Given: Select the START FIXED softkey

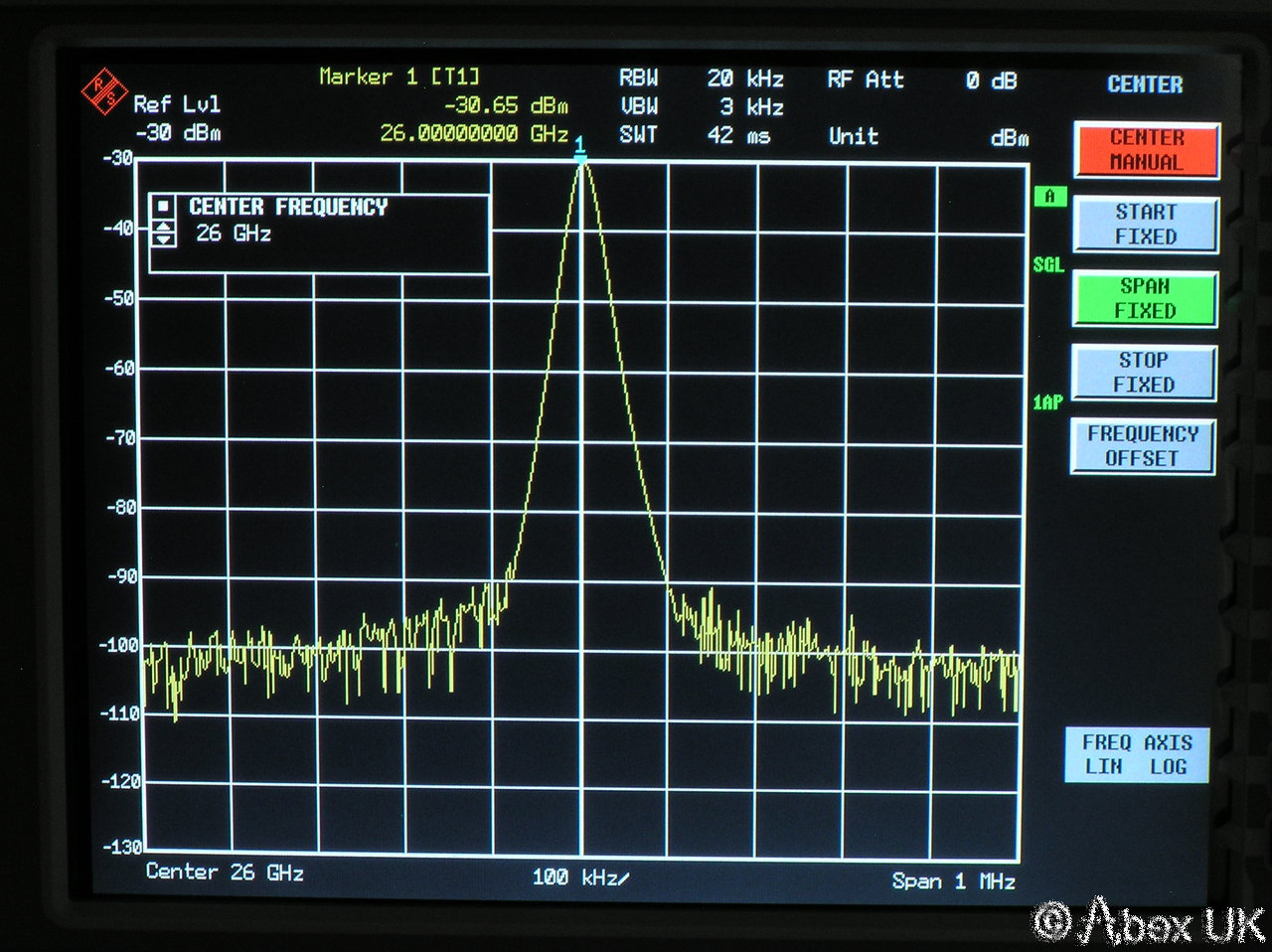Looking at the screenshot, I should click(1145, 225).
